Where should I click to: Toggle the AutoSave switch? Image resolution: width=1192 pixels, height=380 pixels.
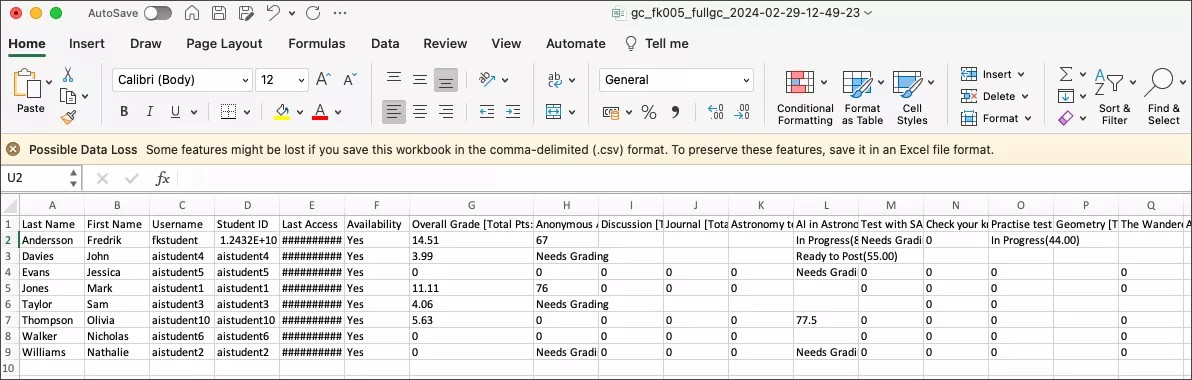[x=157, y=13]
